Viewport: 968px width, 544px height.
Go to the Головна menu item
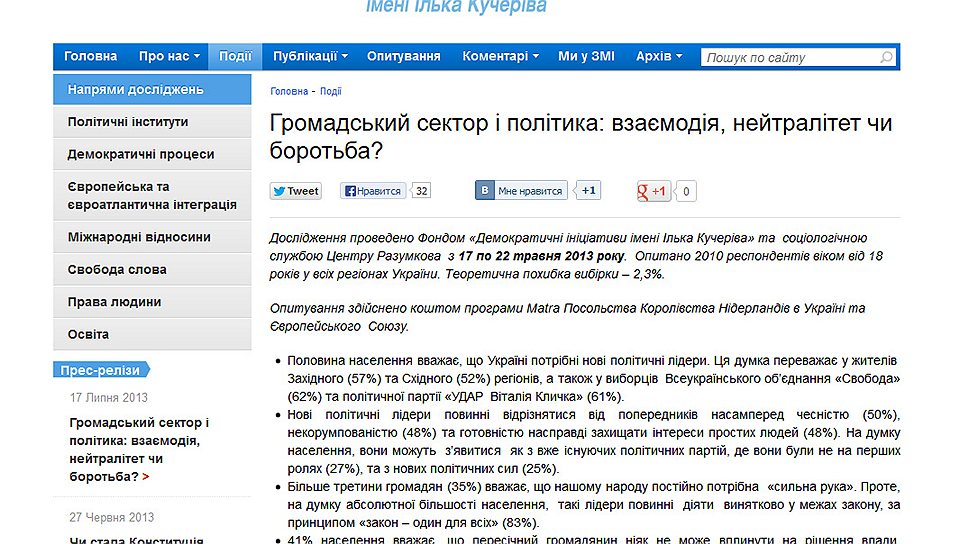[91, 57]
